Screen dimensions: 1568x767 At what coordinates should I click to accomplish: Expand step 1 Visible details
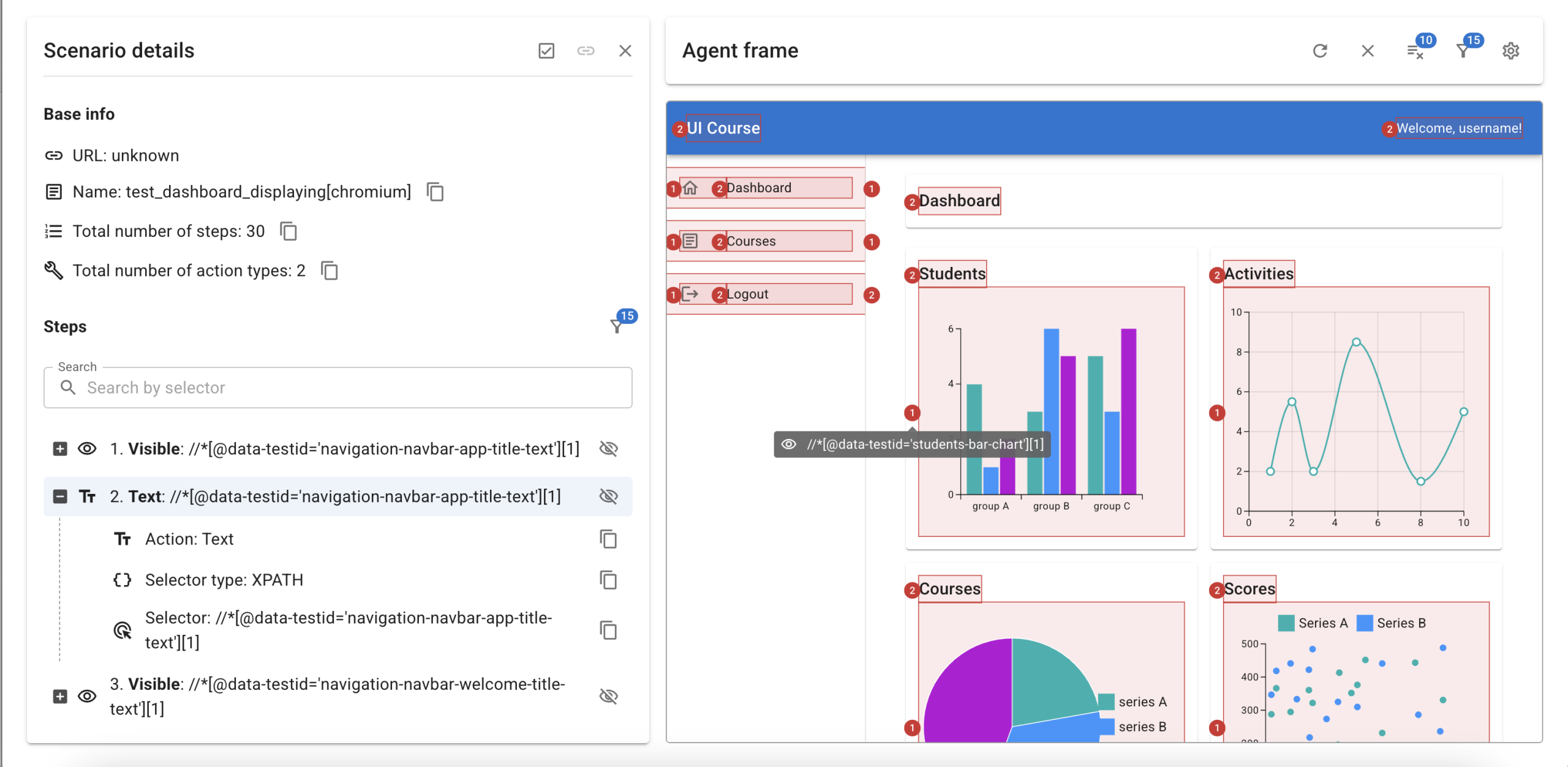(60, 449)
